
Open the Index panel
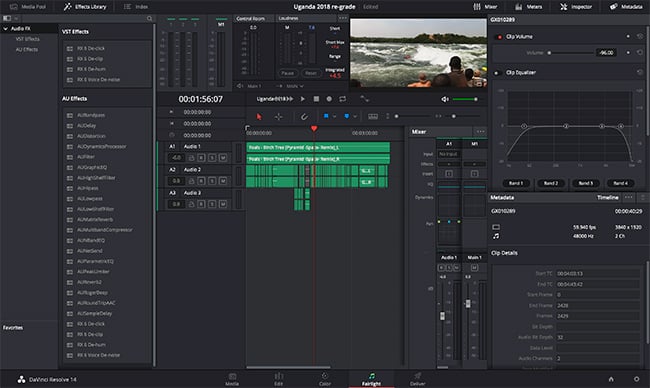[136, 7]
